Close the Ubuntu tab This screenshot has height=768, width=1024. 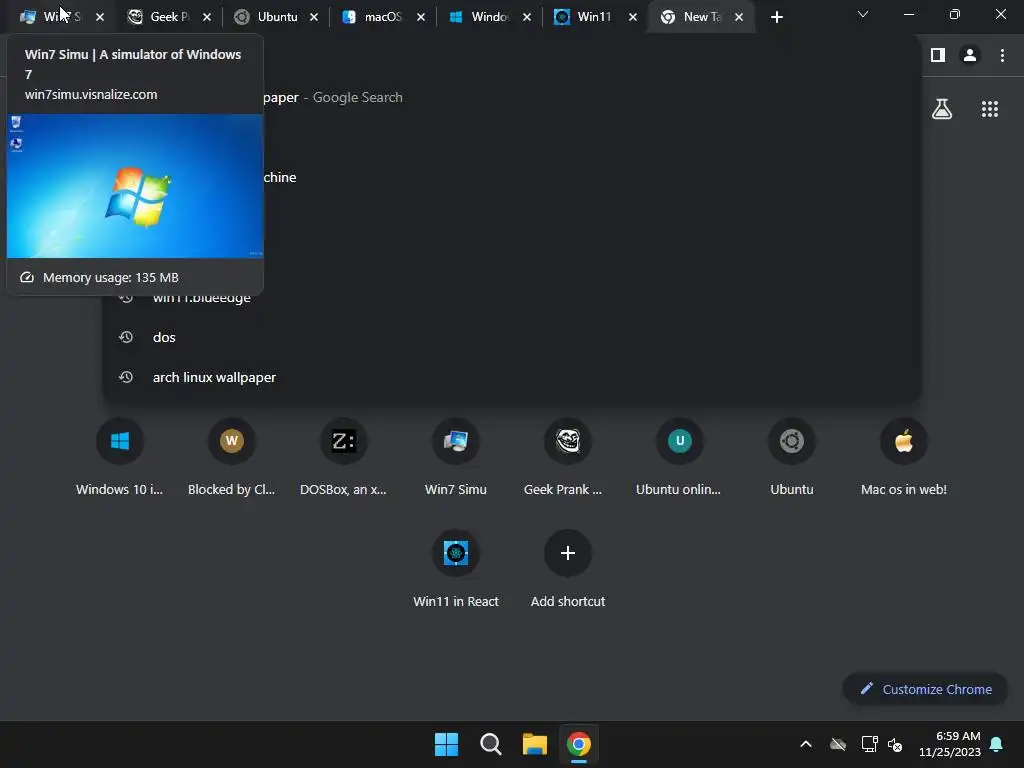[314, 18]
